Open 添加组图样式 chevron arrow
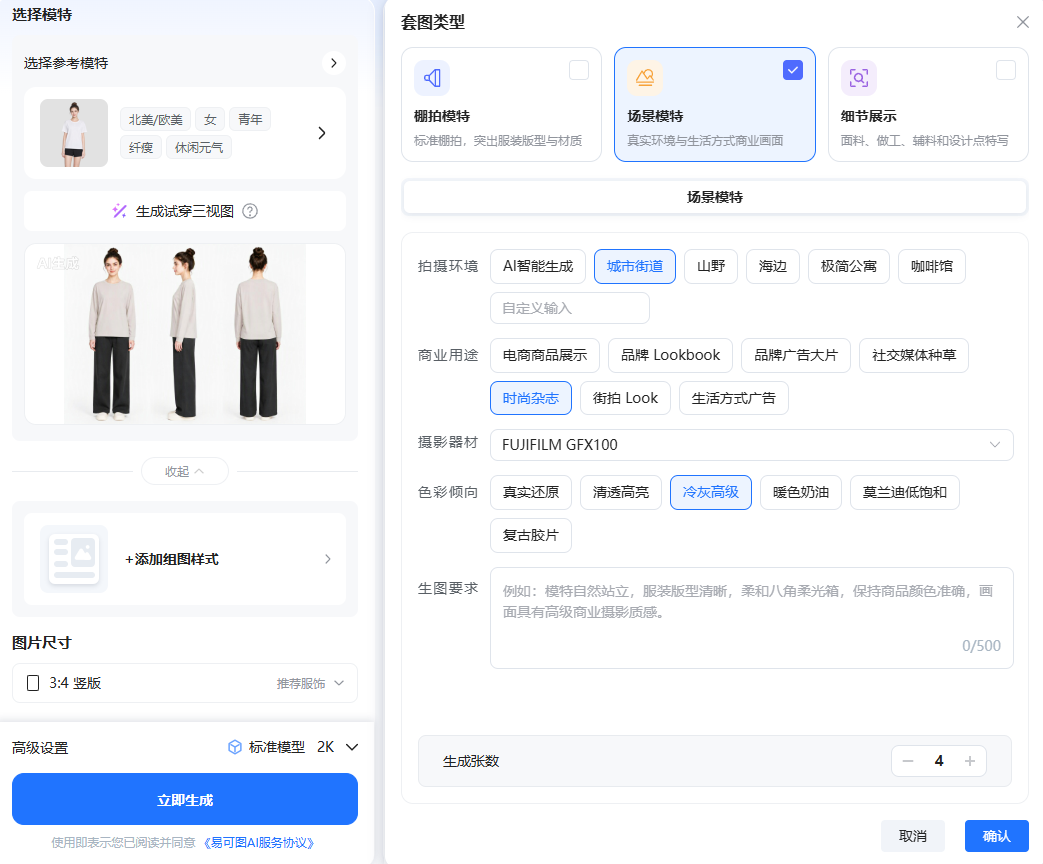 327,559
